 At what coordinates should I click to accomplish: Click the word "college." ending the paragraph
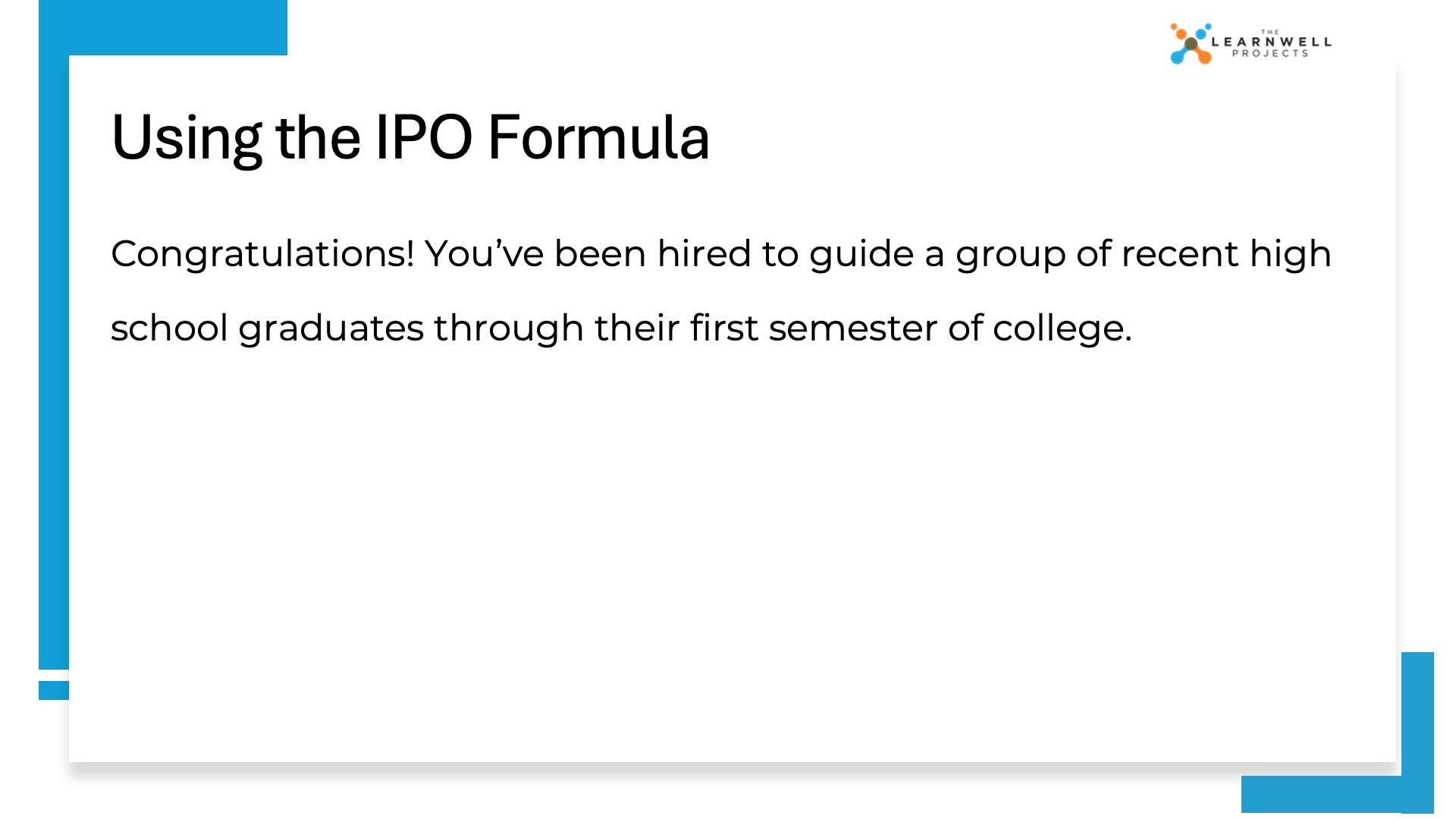(x=1062, y=329)
